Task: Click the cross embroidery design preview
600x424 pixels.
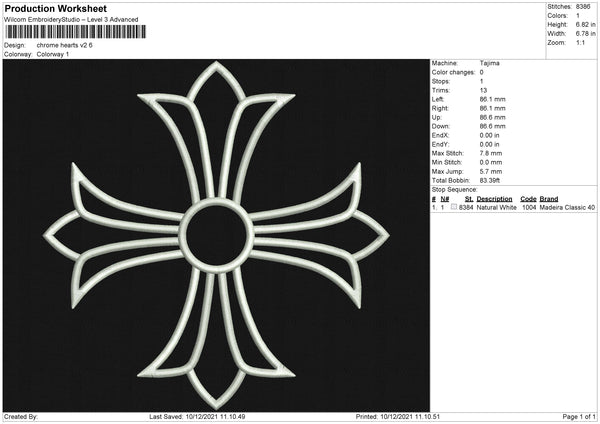Action: [x=216, y=235]
